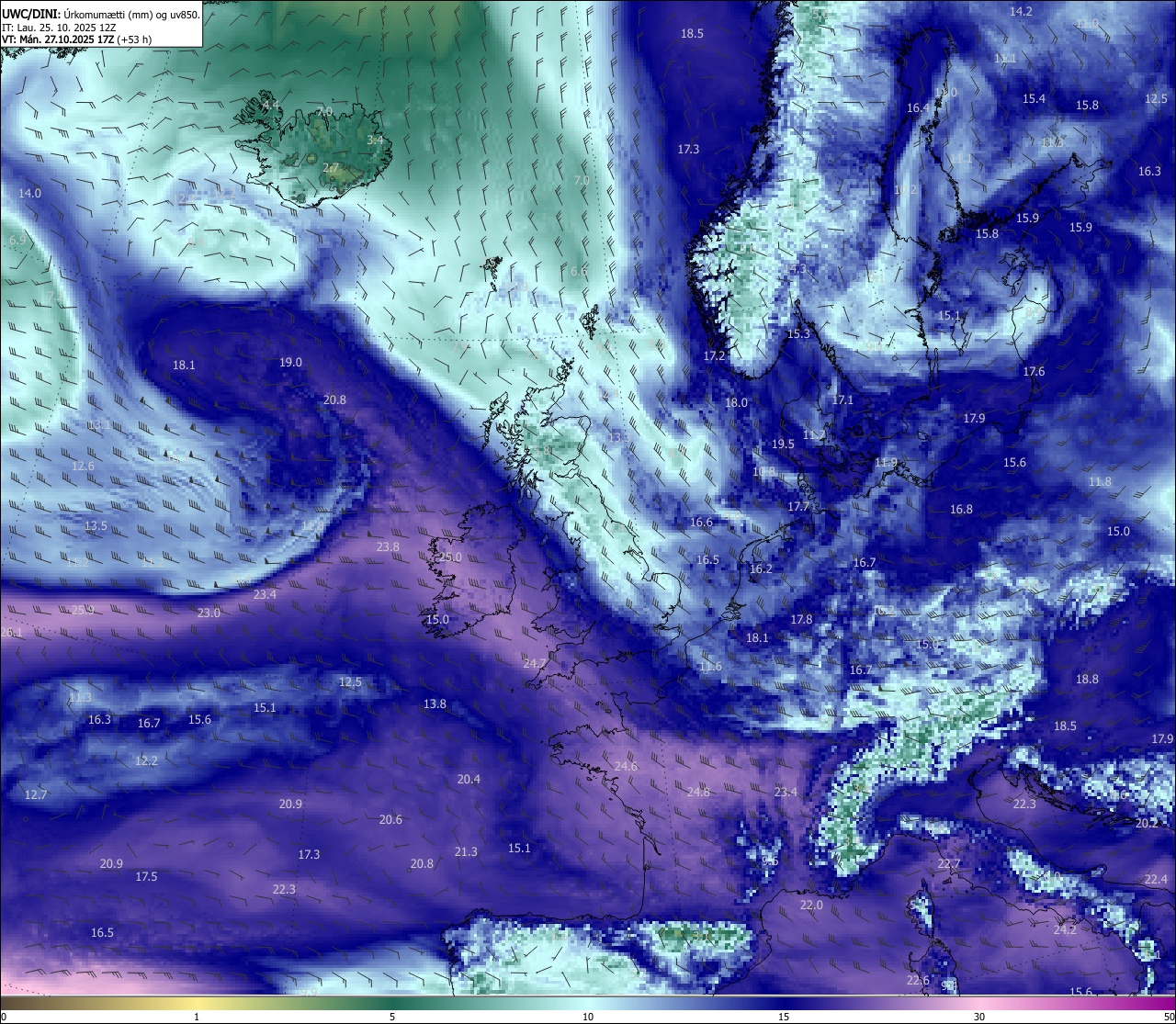Click the colorbar tick label 50
The width and height of the screenshot is (1176, 1024).
[x=1169, y=1017]
